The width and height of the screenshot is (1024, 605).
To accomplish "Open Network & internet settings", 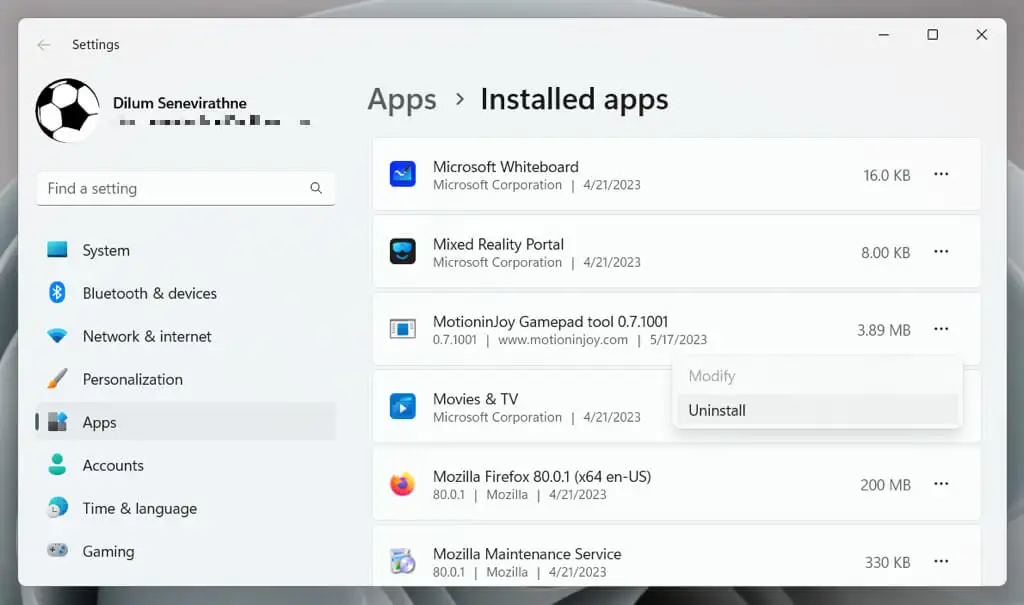I will (x=147, y=336).
